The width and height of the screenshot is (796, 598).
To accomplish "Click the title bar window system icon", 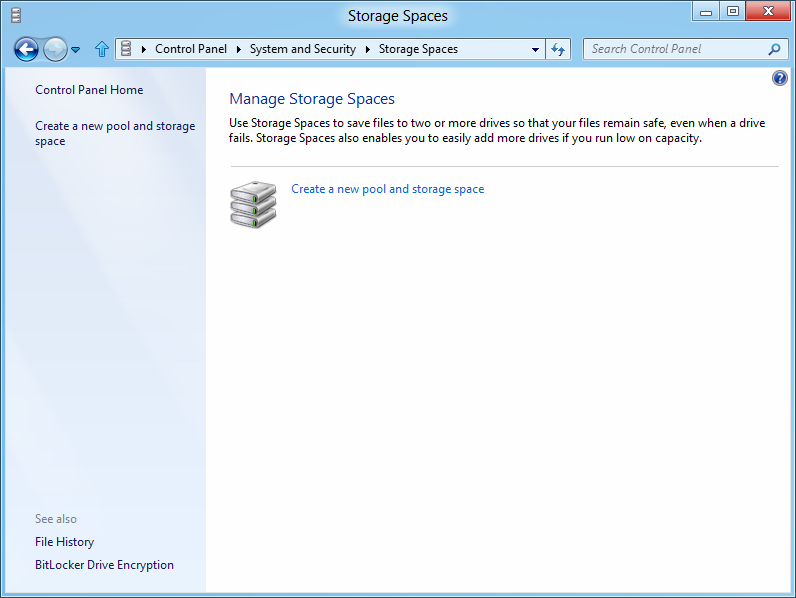I will tap(16, 15).
